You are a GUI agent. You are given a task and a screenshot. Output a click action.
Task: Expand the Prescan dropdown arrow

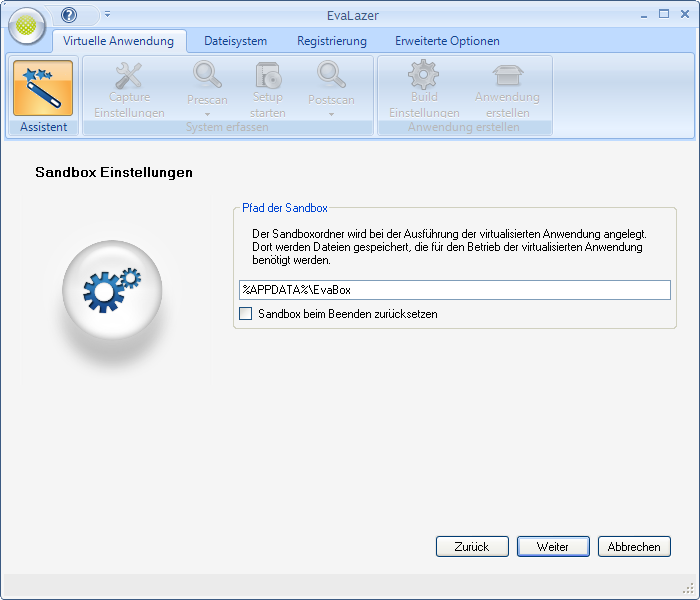point(207,114)
